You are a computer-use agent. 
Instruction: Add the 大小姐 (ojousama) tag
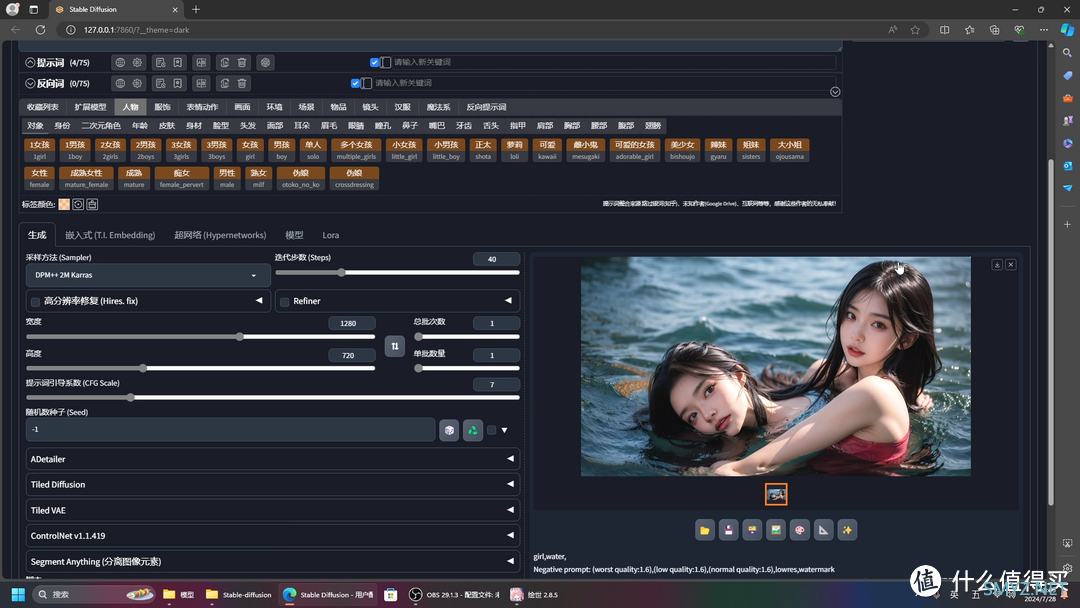click(x=790, y=150)
